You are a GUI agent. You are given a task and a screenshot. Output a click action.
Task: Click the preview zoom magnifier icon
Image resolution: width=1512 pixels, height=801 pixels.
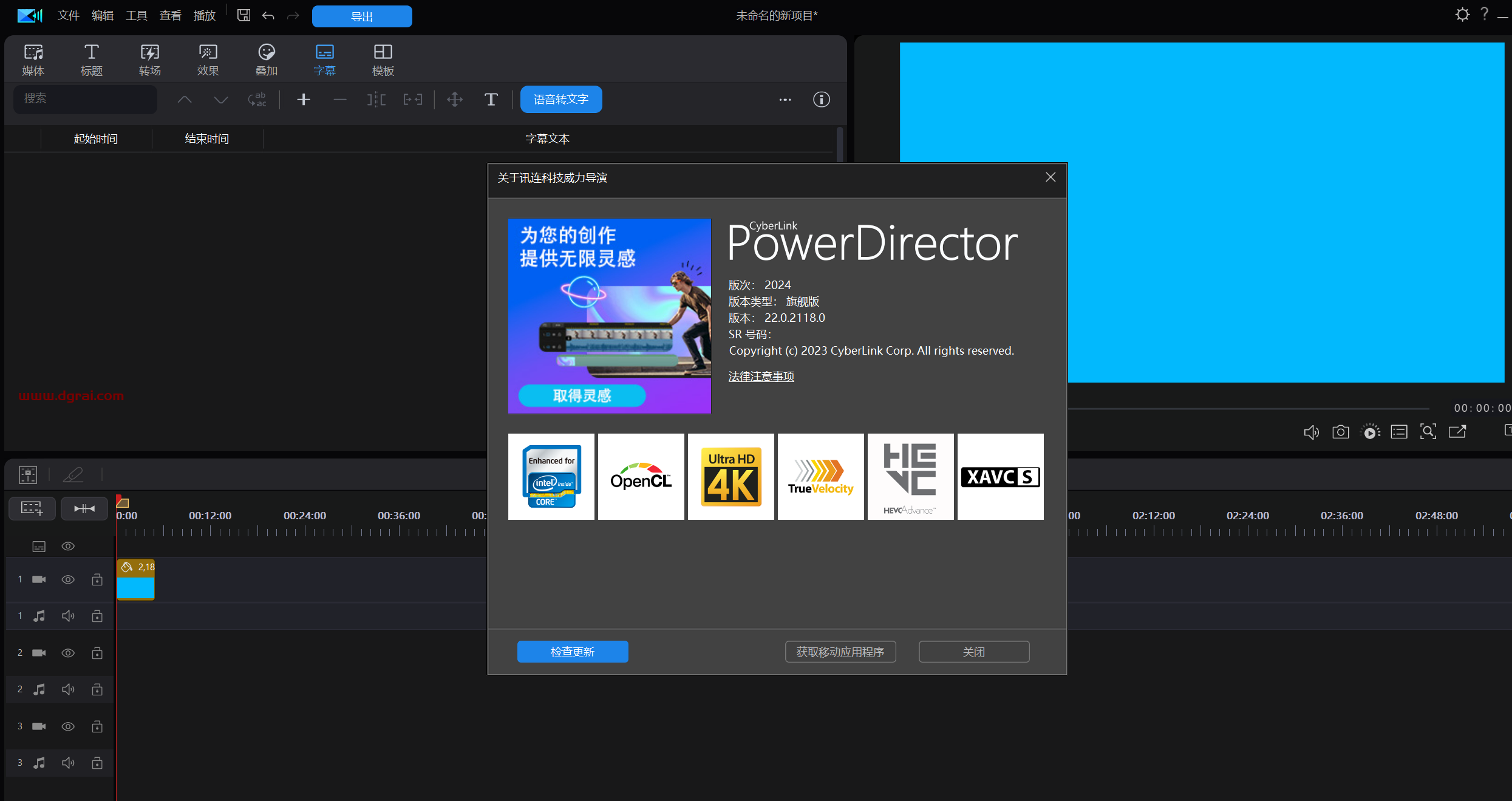coord(1428,432)
